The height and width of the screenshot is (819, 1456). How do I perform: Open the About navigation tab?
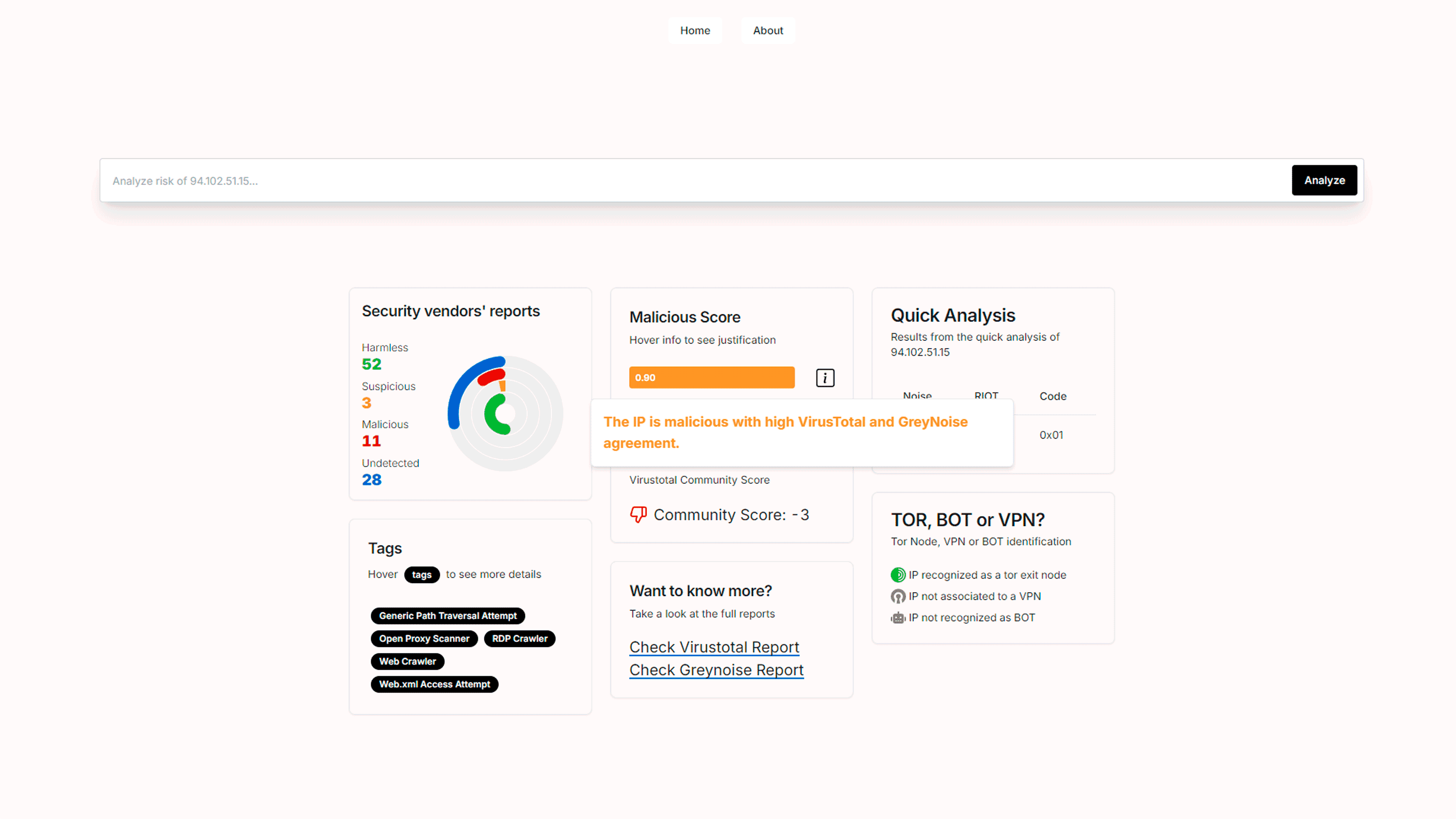point(767,31)
